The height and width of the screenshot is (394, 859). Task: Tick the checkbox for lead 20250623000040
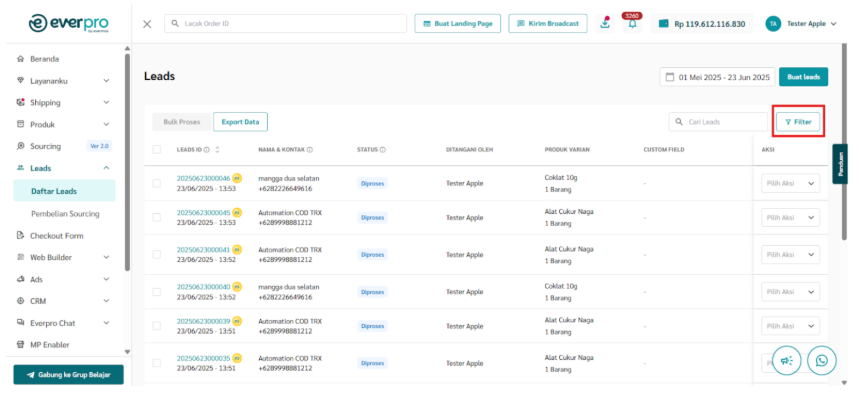tap(157, 292)
